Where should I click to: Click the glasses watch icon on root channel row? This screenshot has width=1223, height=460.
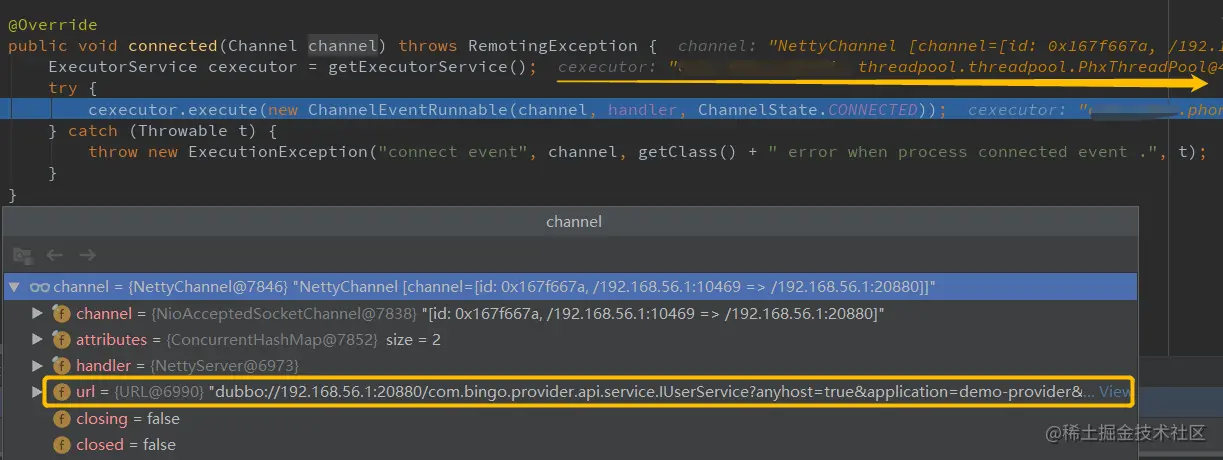click(39, 288)
